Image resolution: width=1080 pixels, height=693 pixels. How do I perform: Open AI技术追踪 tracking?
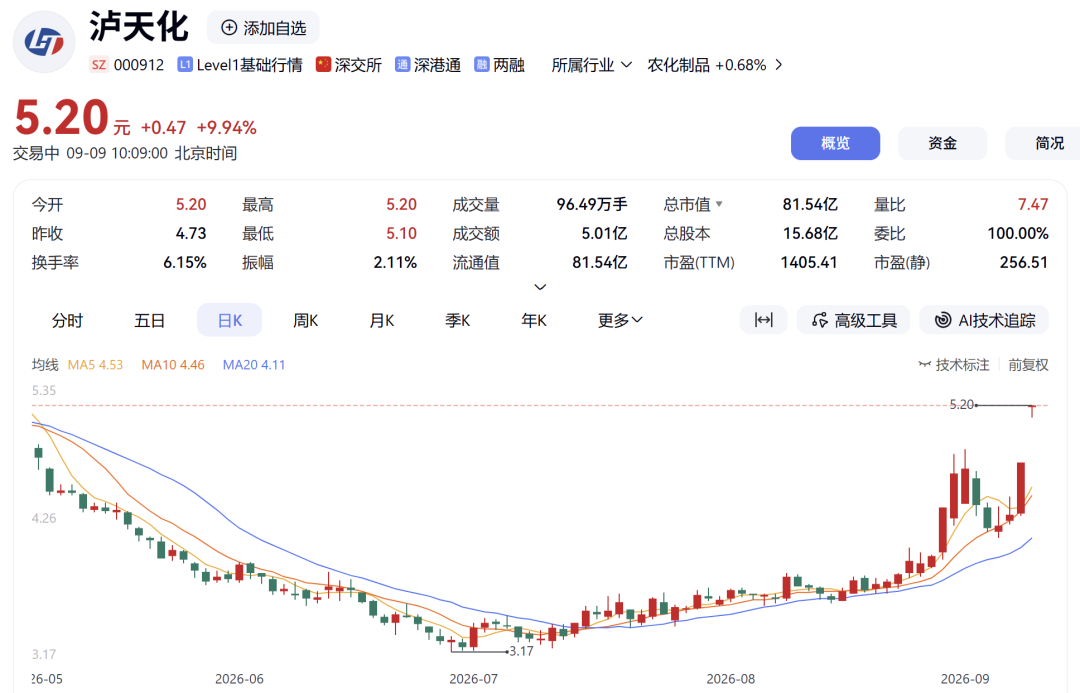984,320
